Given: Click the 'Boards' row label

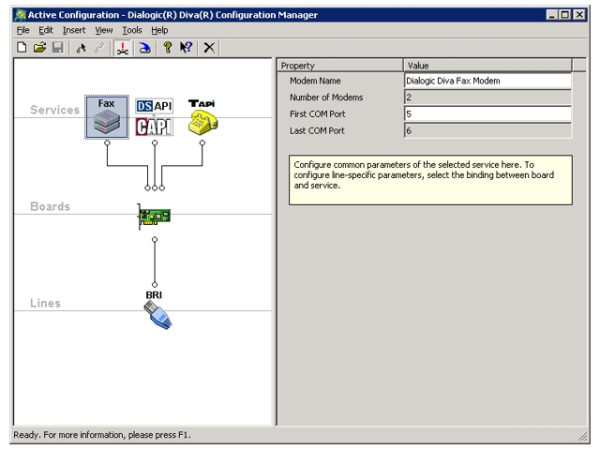Looking at the screenshot, I should click(x=50, y=207).
